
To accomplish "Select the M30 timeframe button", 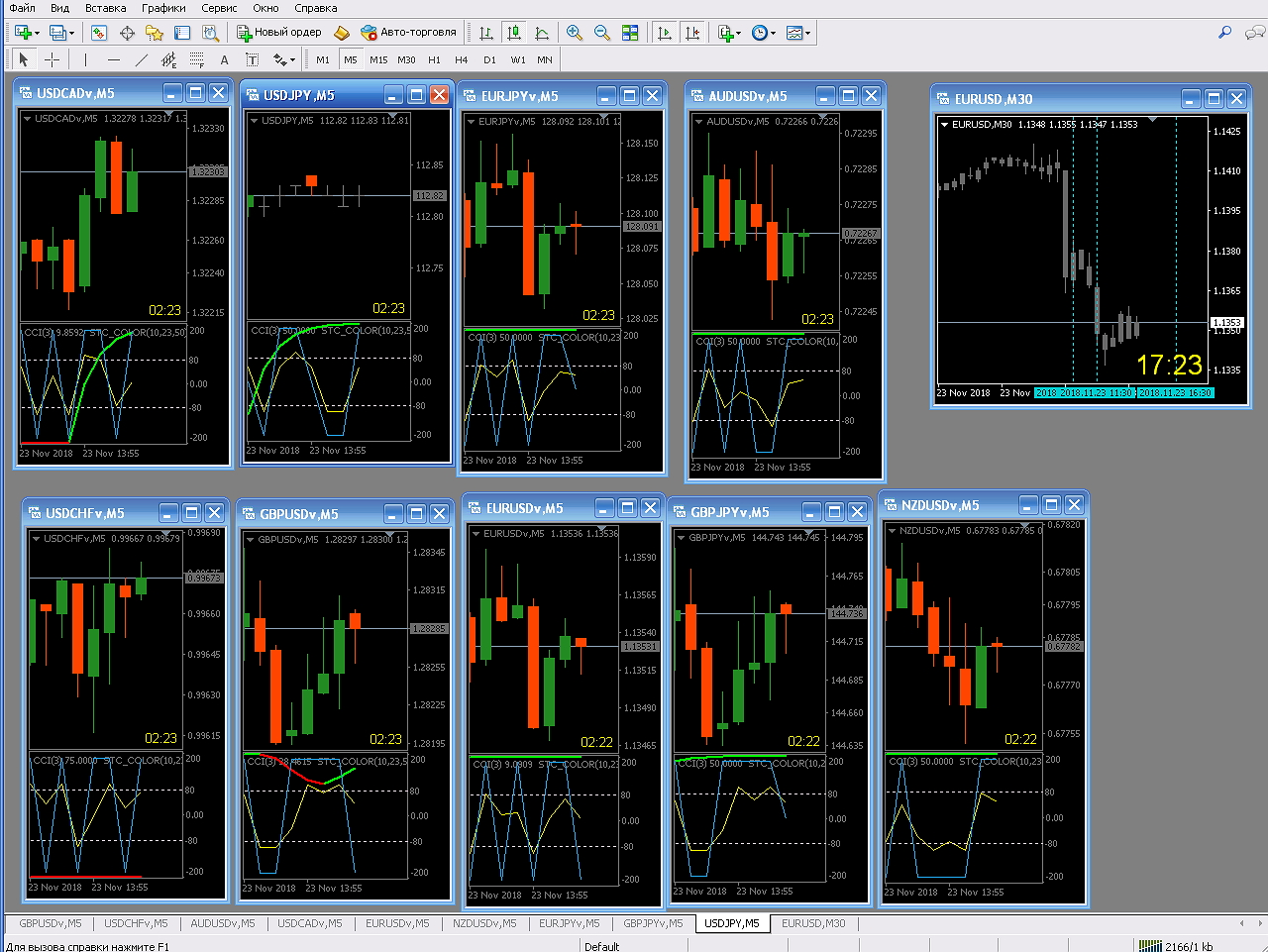I will [x=406, y=59].
